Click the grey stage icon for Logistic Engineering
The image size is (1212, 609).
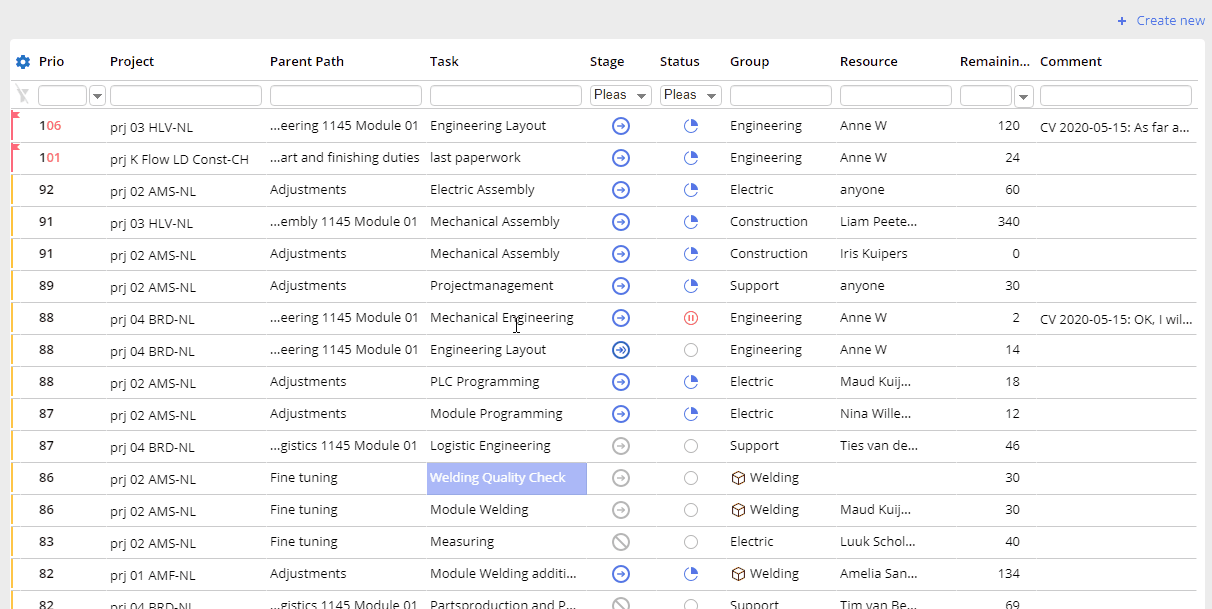(621, 446)
